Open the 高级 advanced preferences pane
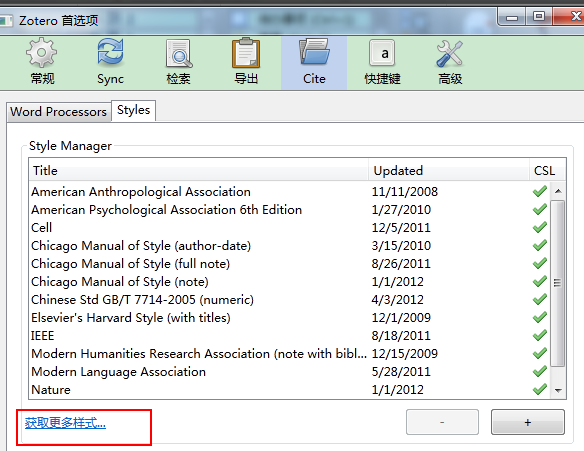This screenshot has width=584, height=451. click(x=450, y=63)
